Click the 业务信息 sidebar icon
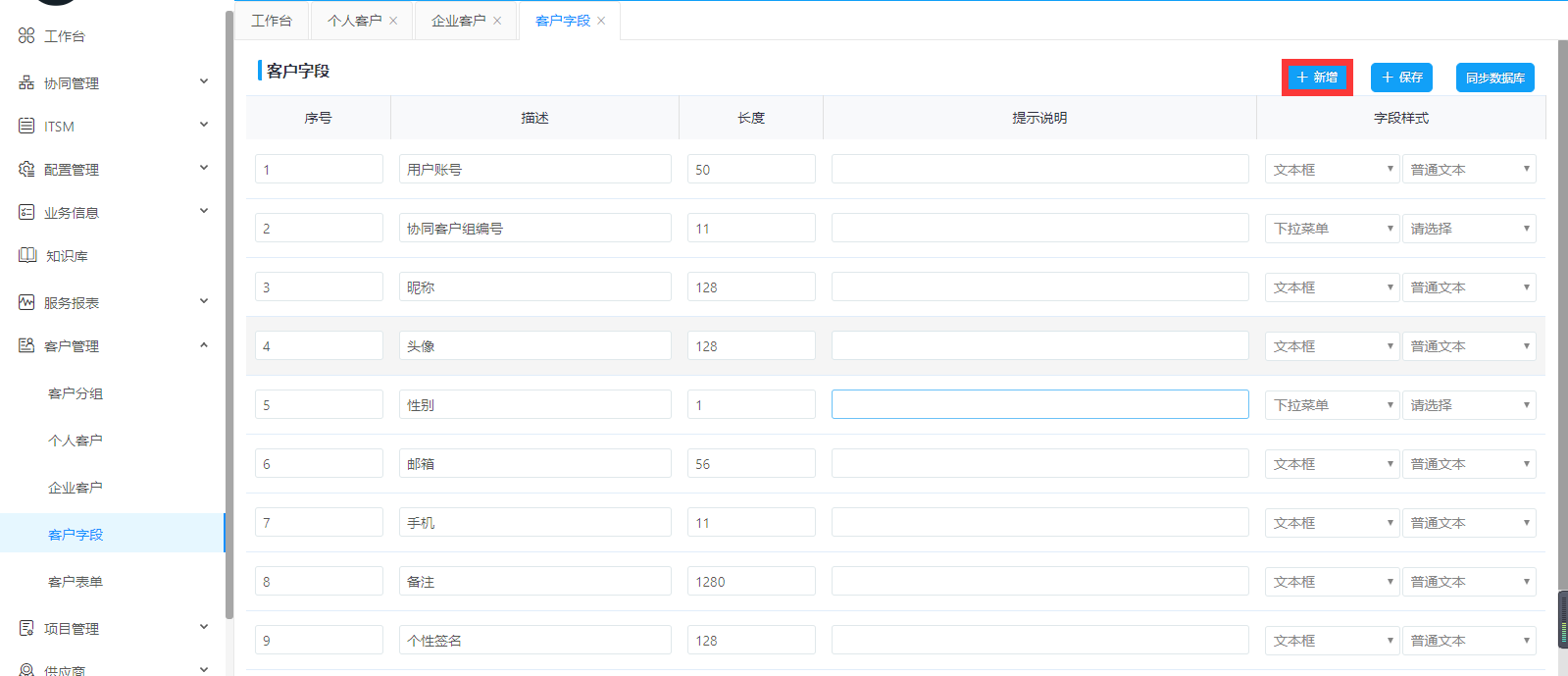 coord(26,212)
